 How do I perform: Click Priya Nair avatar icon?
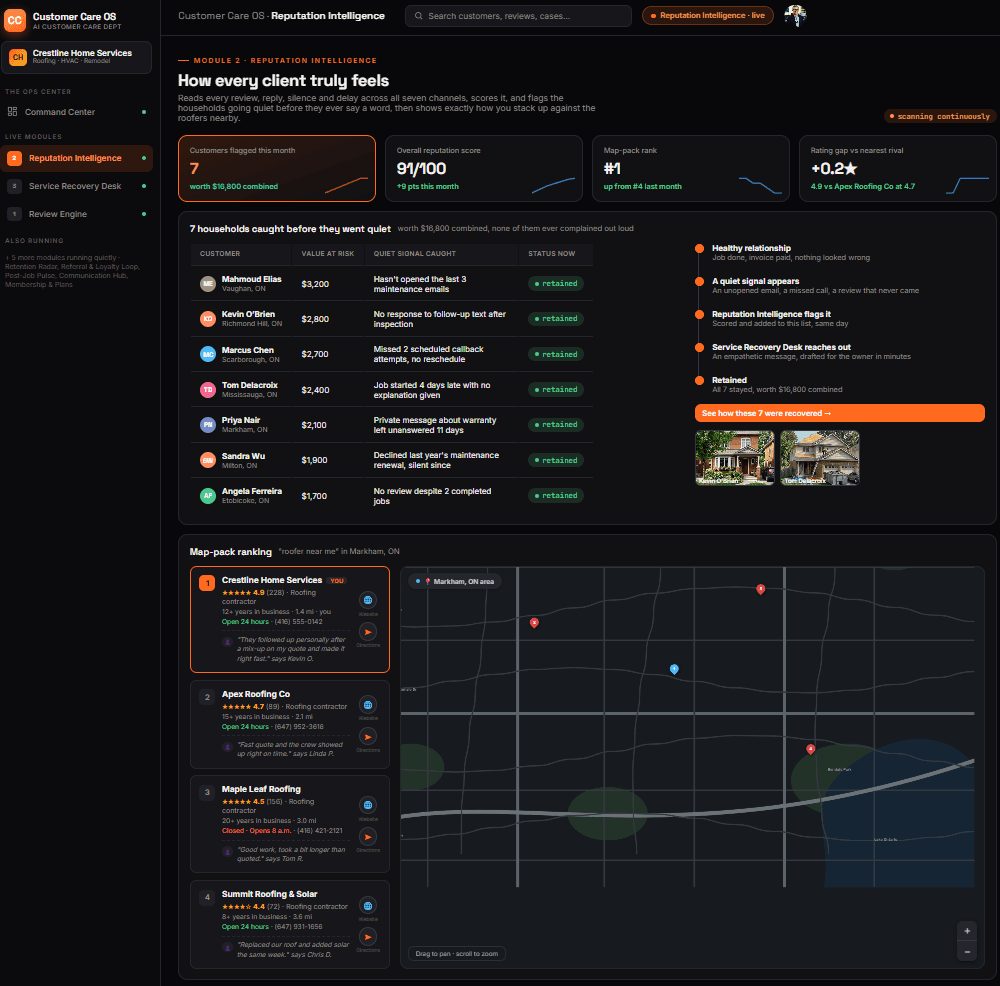(208, 425)
